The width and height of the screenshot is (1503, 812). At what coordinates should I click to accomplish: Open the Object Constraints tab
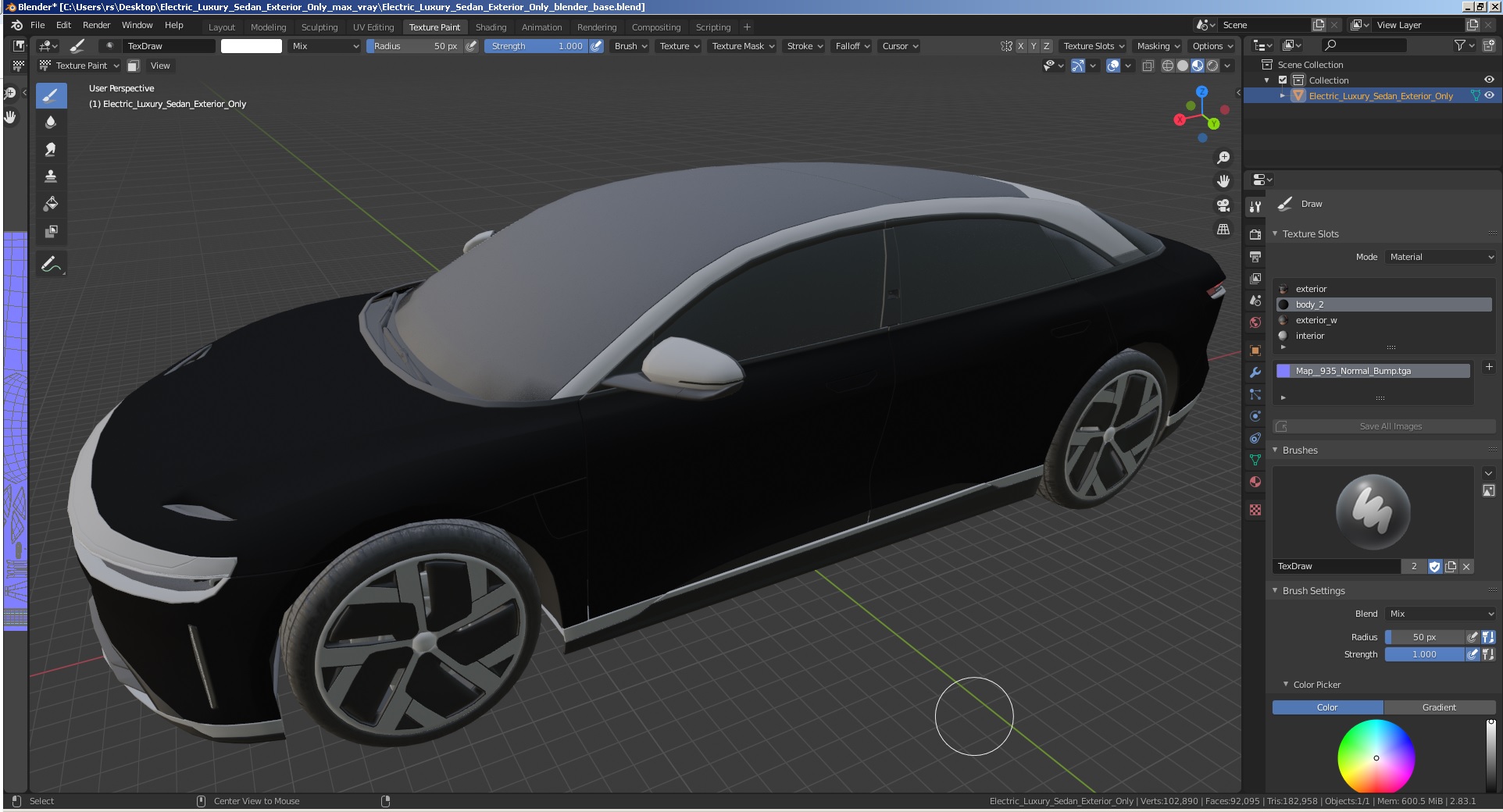tap(1255, 438)
